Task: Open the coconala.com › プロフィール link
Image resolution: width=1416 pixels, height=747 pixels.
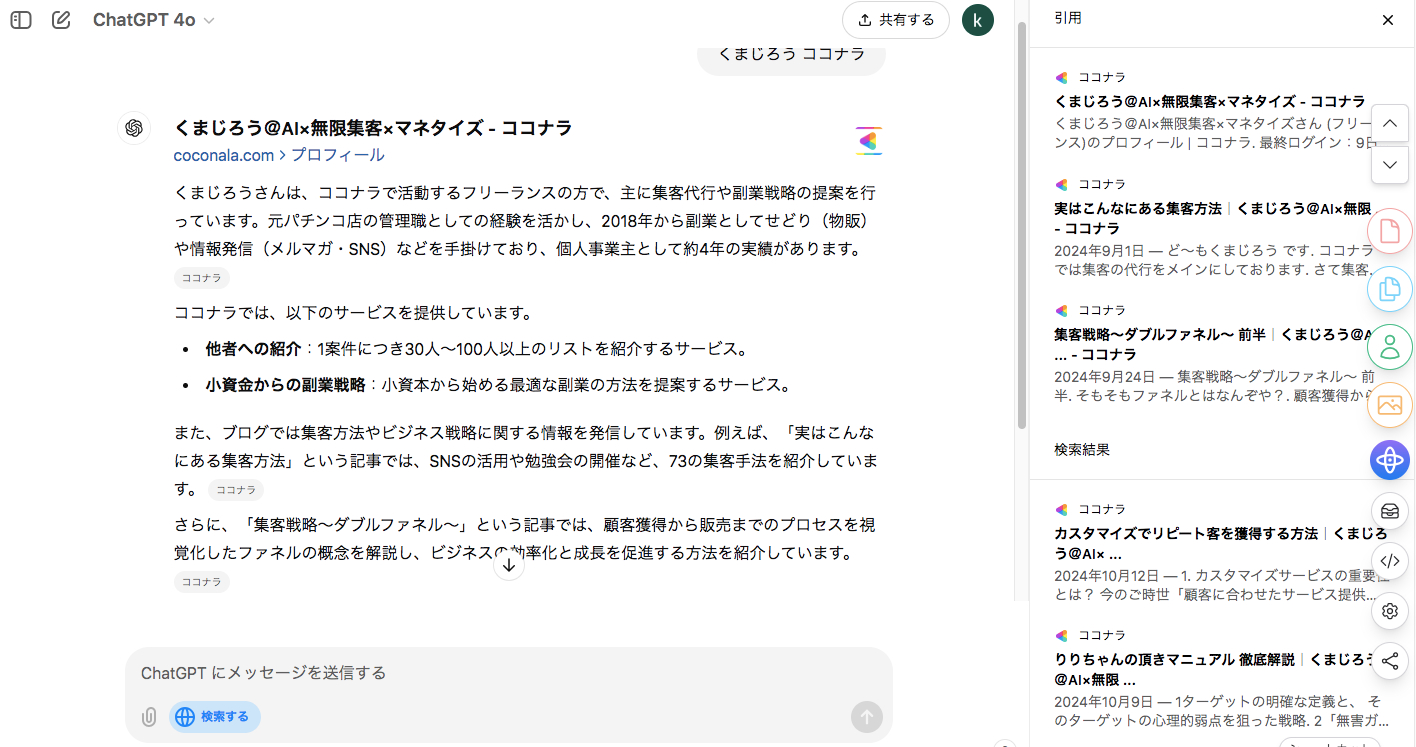Action: pyautogui.click(x=279, y=155)
